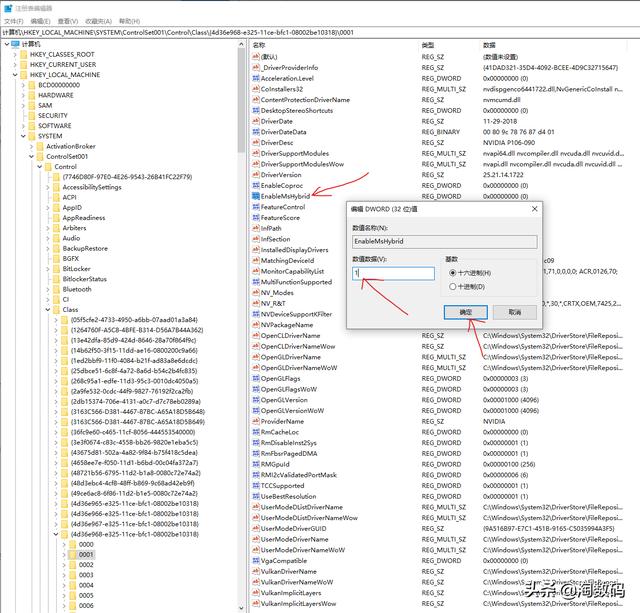640x613 pixels.
Task: Open the Help (帮助) menu
Action: click(x=129, y=21)
